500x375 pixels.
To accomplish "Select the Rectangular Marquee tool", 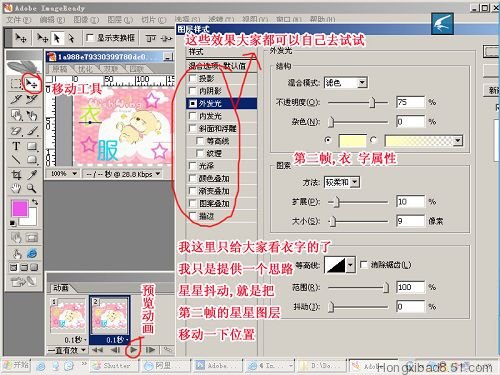I will pyautogui.click(x=15, y=84).
